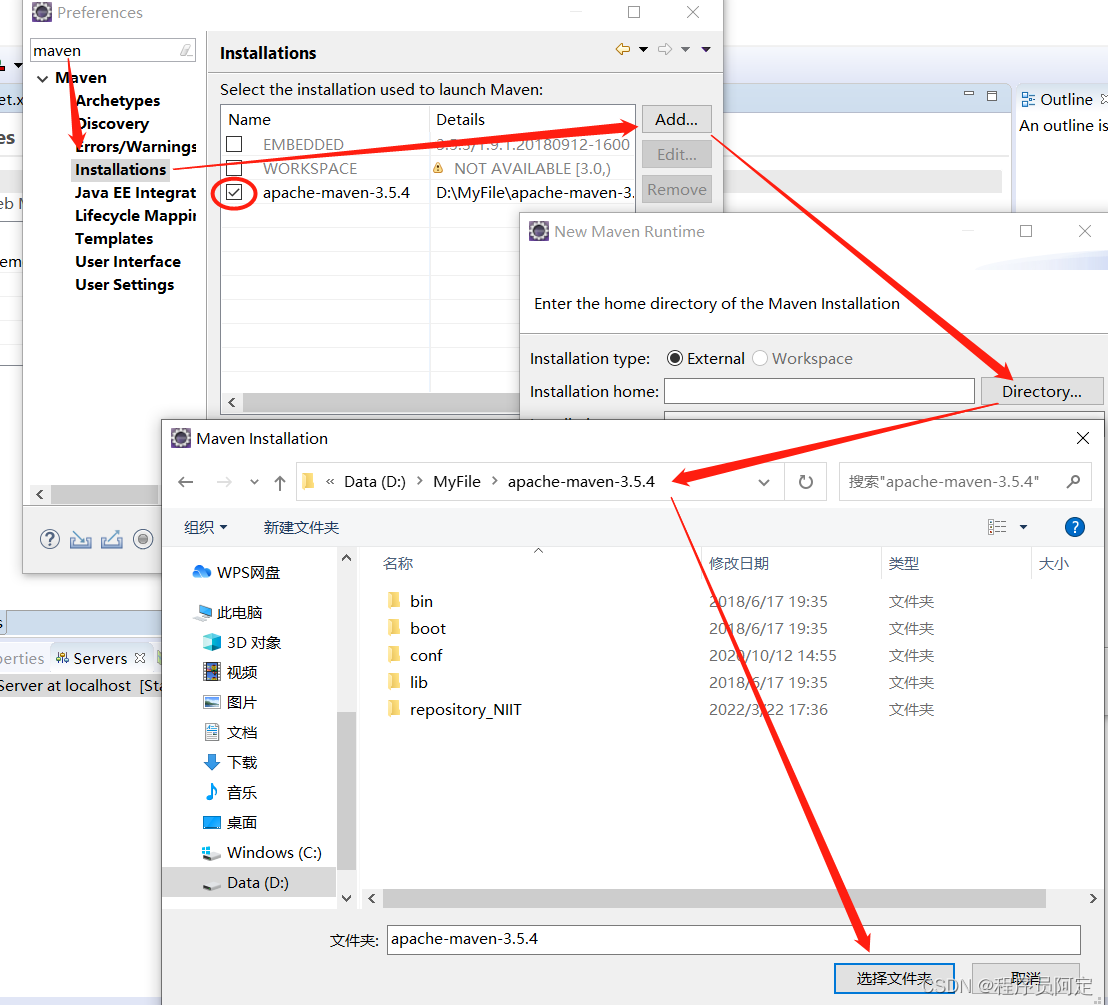Check the WORKSPACE installation checkbox
Image resolution: width=1108 pixels, height=1005 pixels.
(235, 168)
